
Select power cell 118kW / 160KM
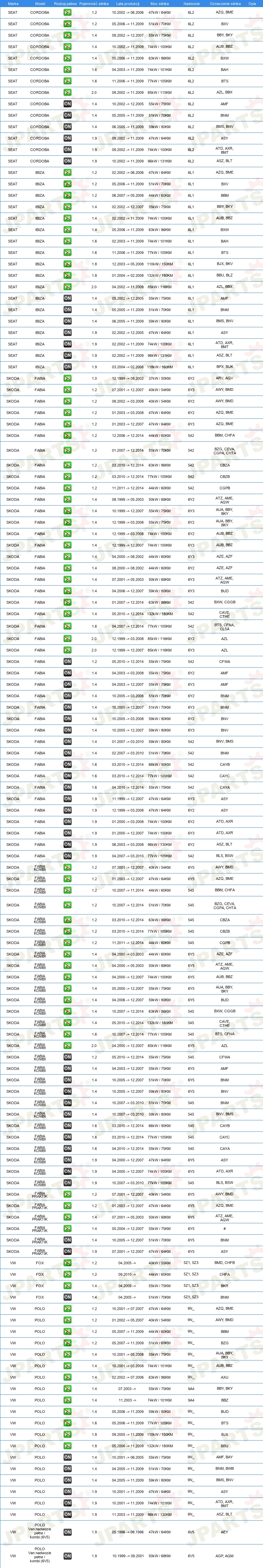pyautogui.click(x=159, y=367)
